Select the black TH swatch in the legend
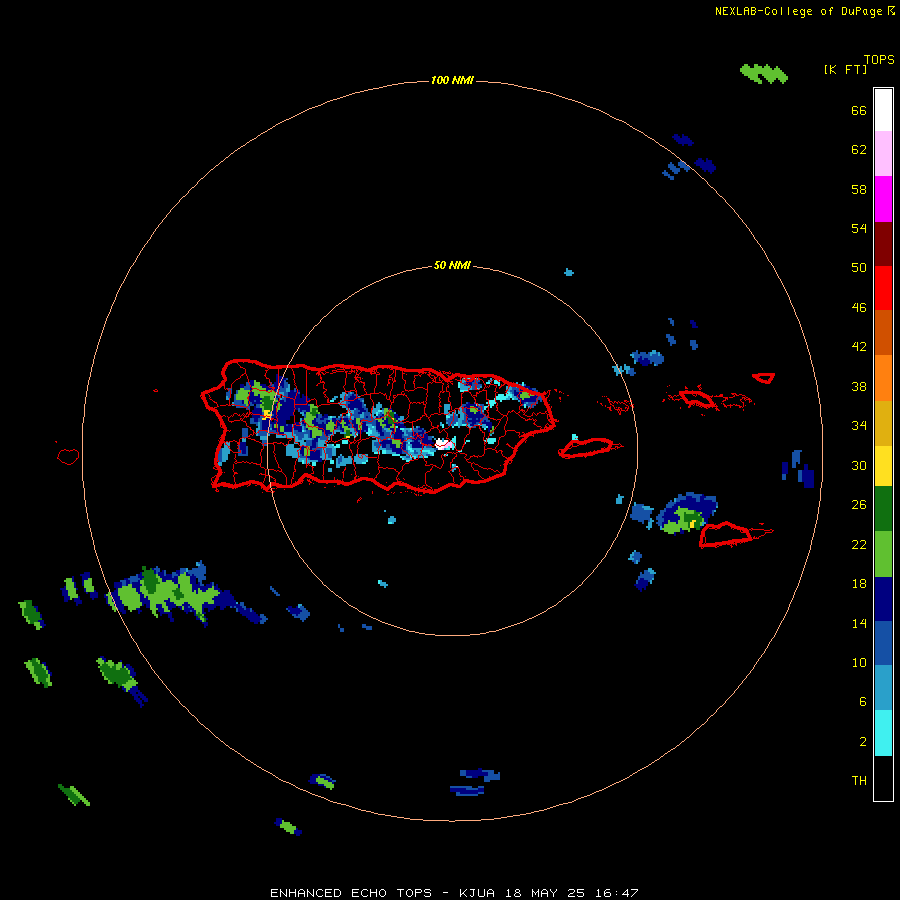The image size is (900, 900). pos(883,778)
